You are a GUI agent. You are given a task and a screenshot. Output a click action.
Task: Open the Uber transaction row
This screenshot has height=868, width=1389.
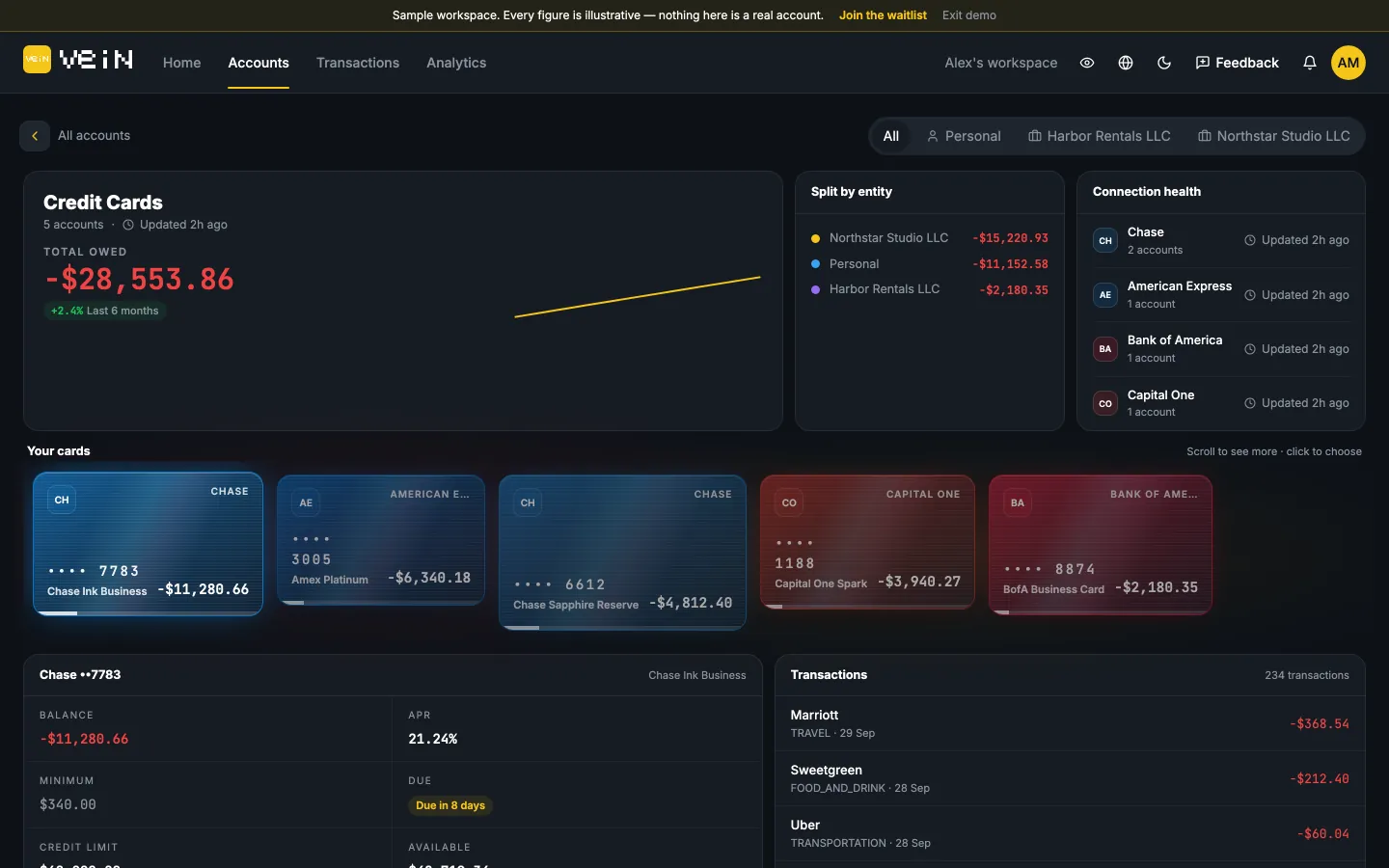(x=1070, y=833)
